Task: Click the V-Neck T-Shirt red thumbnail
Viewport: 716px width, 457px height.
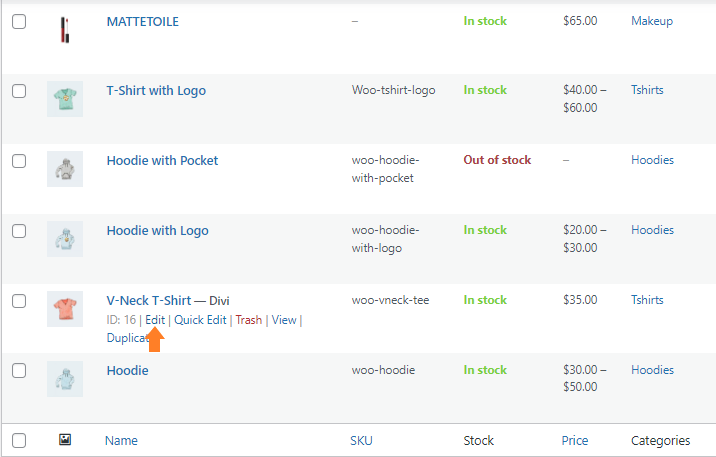Action: point(65,309)
